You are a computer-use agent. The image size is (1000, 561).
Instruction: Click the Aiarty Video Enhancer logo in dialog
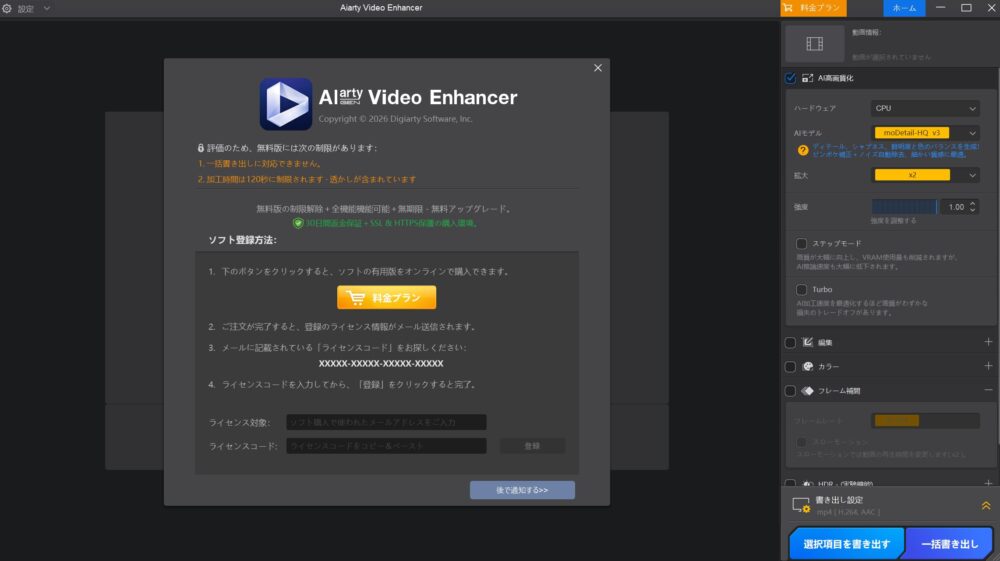coord(286,104)
